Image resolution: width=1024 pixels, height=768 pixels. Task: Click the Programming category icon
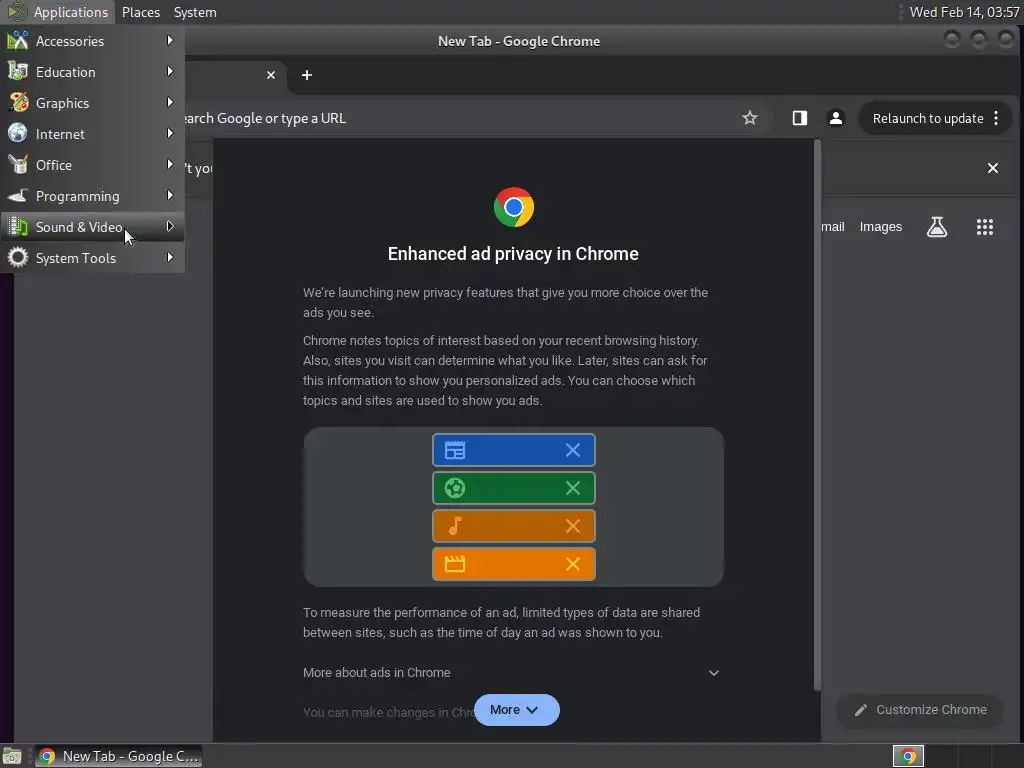pos(18,195)
